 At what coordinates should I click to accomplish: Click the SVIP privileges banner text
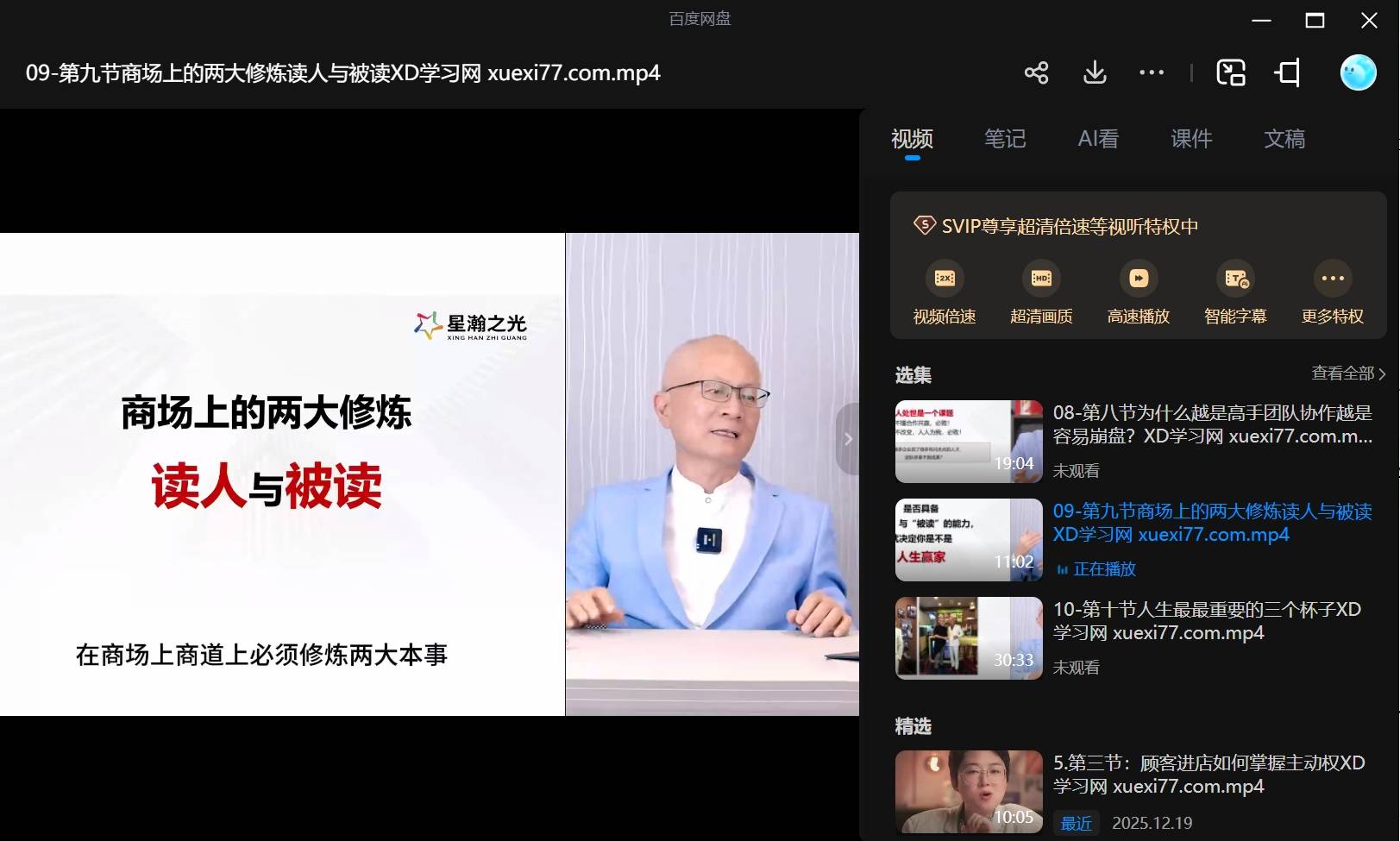1069,226
